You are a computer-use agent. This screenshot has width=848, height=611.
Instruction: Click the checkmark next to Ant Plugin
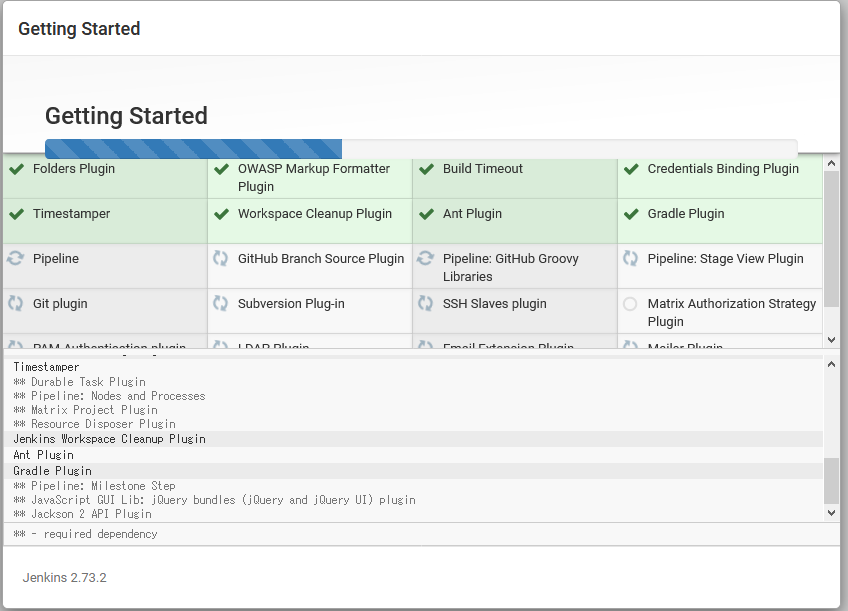coord(427,214)
